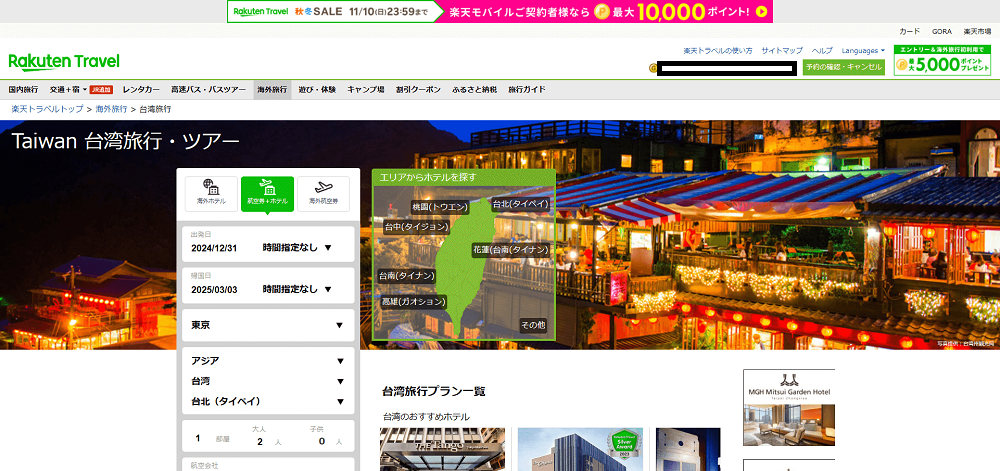
Task: Expand the 東京 departure city dropdown
Action: (x=267, y=325)
